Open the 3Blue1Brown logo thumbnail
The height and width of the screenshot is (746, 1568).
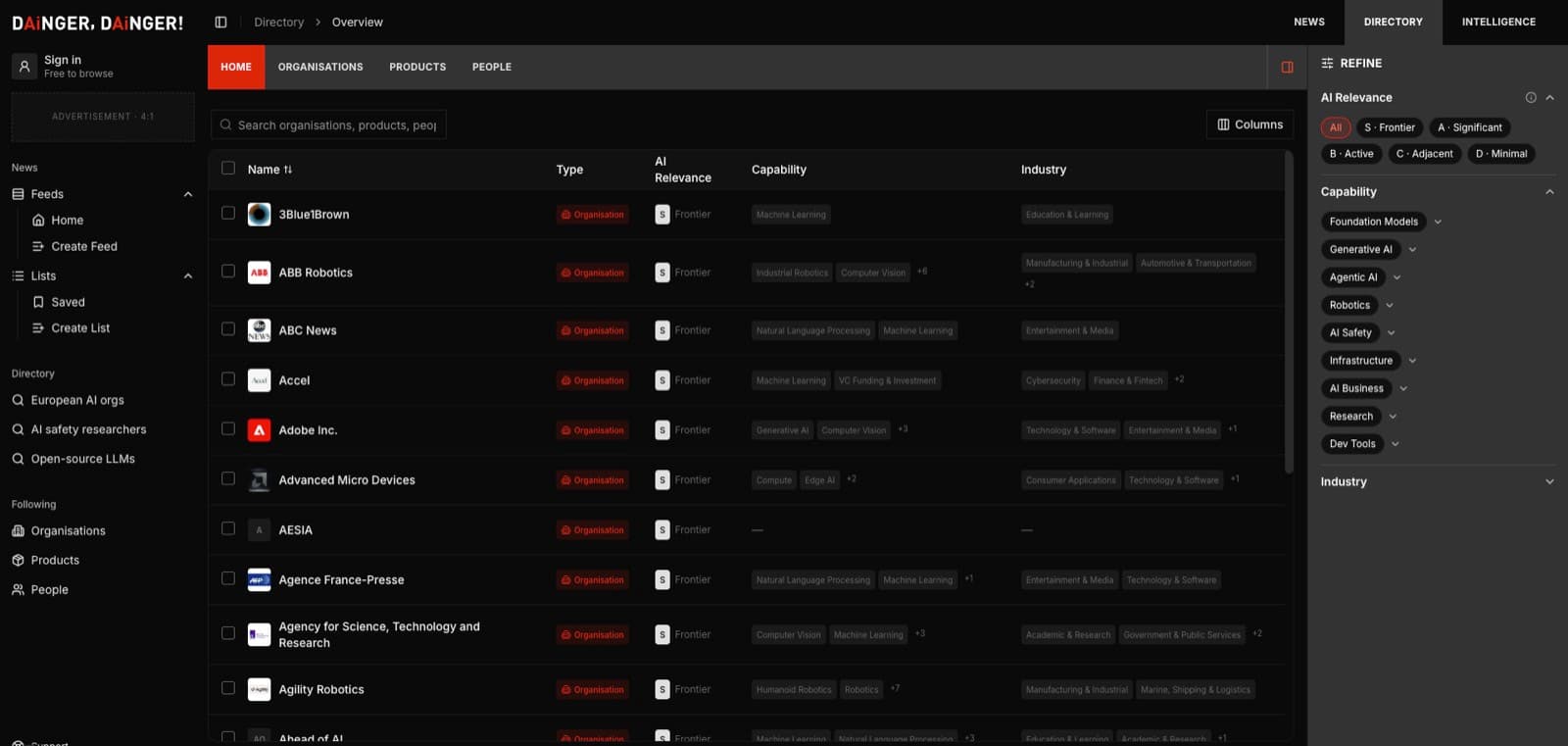259,214
